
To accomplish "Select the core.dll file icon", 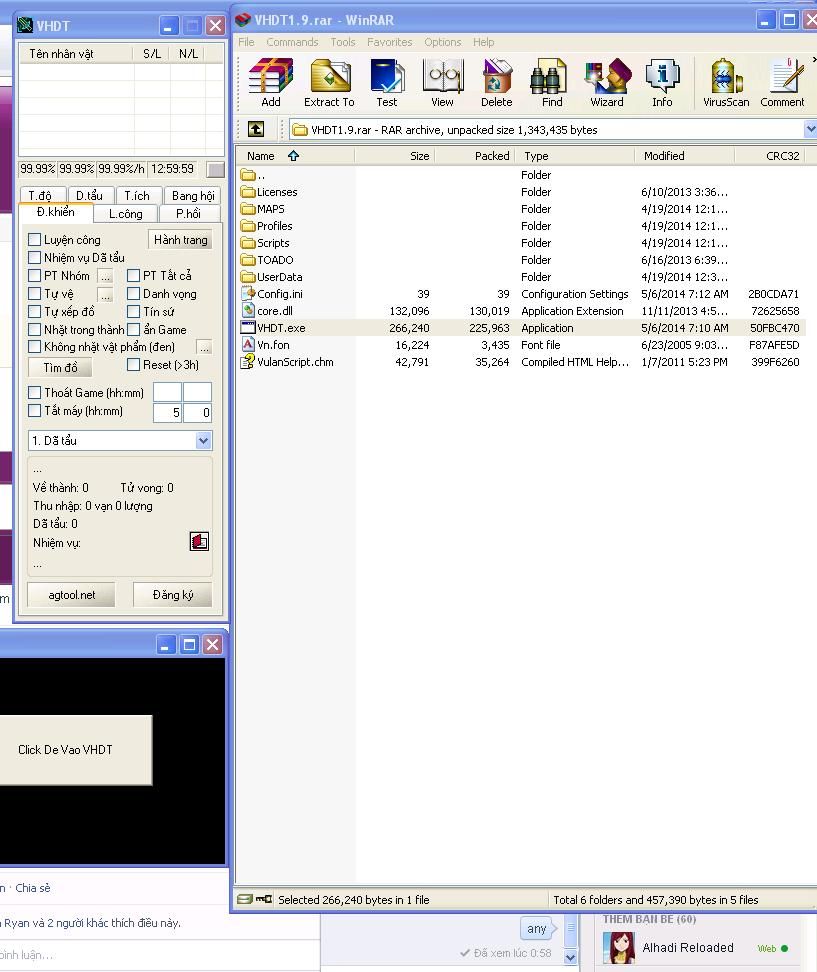I will pos(248,311).
